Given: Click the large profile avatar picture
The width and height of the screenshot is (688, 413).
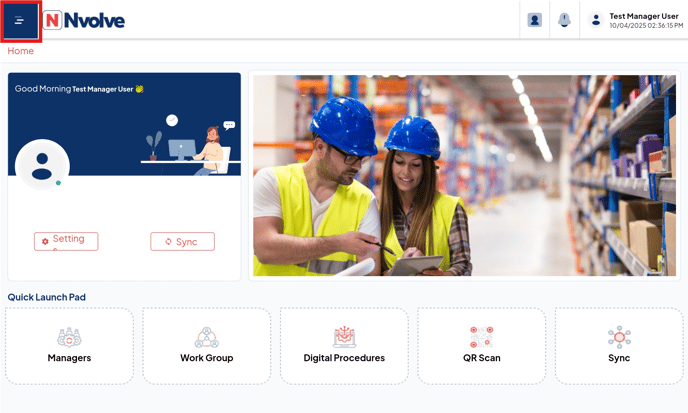Looking at the screenshot, I should click(42, 165).
